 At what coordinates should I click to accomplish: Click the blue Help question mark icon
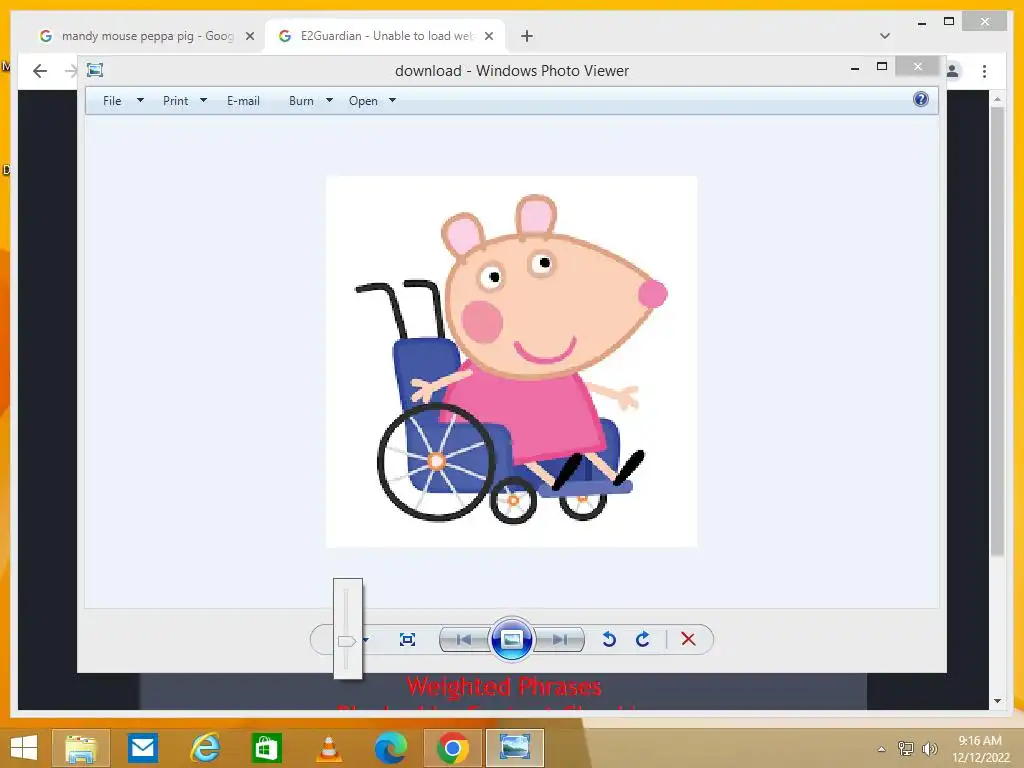coord(921,99)
